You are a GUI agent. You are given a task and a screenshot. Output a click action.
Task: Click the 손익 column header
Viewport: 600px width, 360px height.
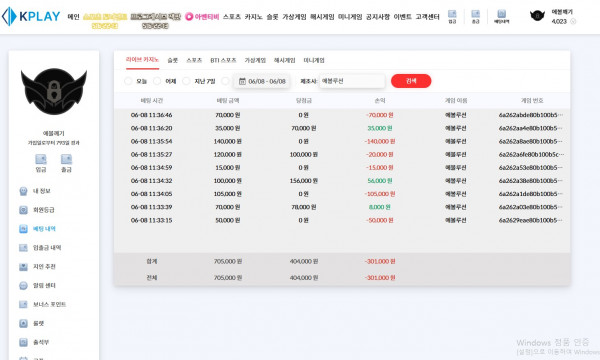(x=380, y=101)
